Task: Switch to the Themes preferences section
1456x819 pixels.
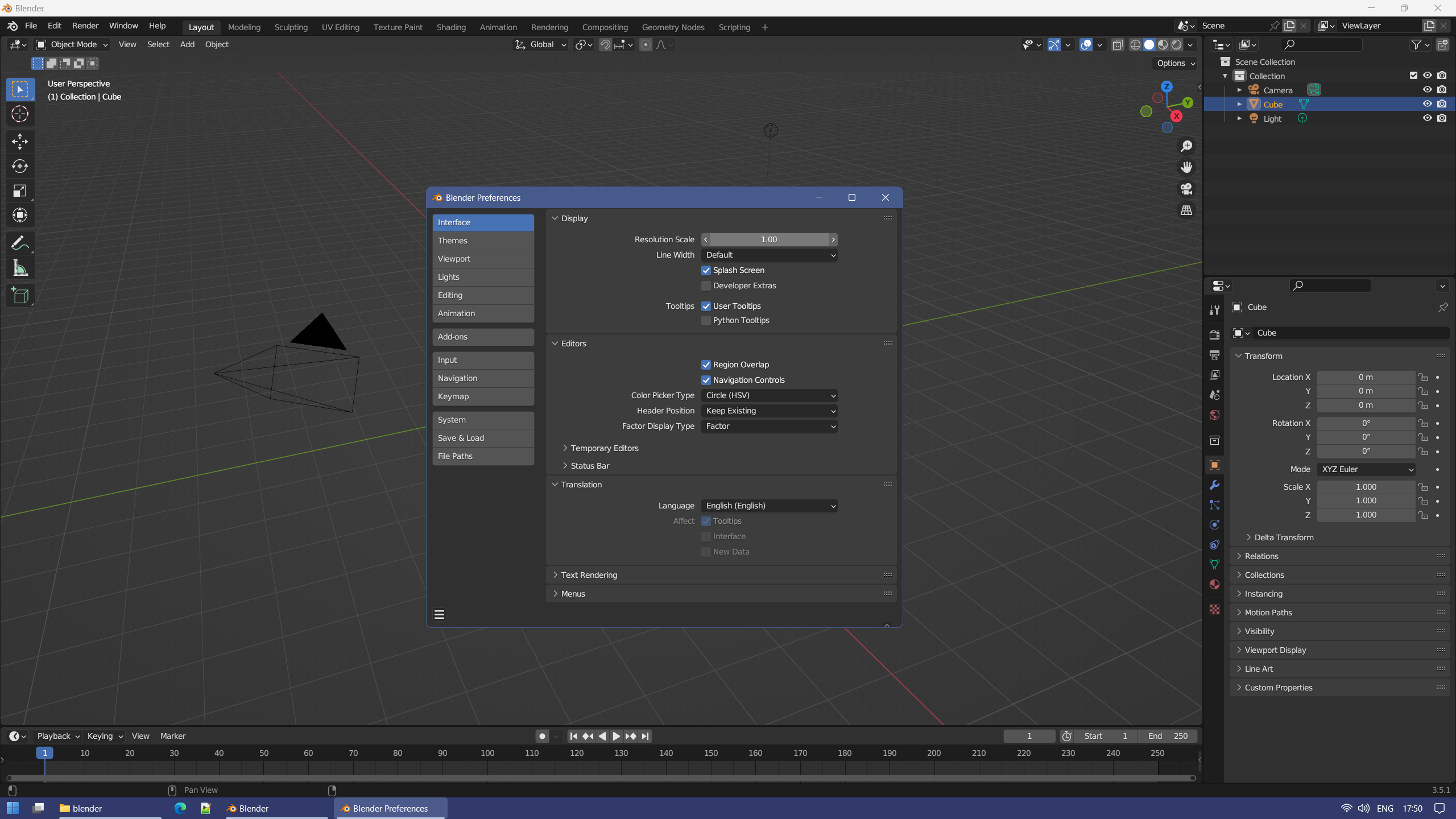Action: (483, 241)
